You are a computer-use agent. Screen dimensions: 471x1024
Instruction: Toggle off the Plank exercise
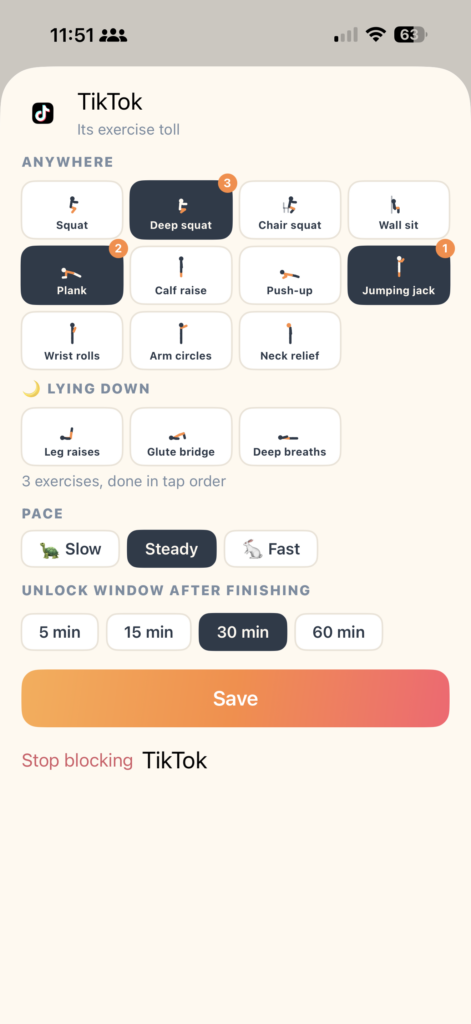point(72,276)
